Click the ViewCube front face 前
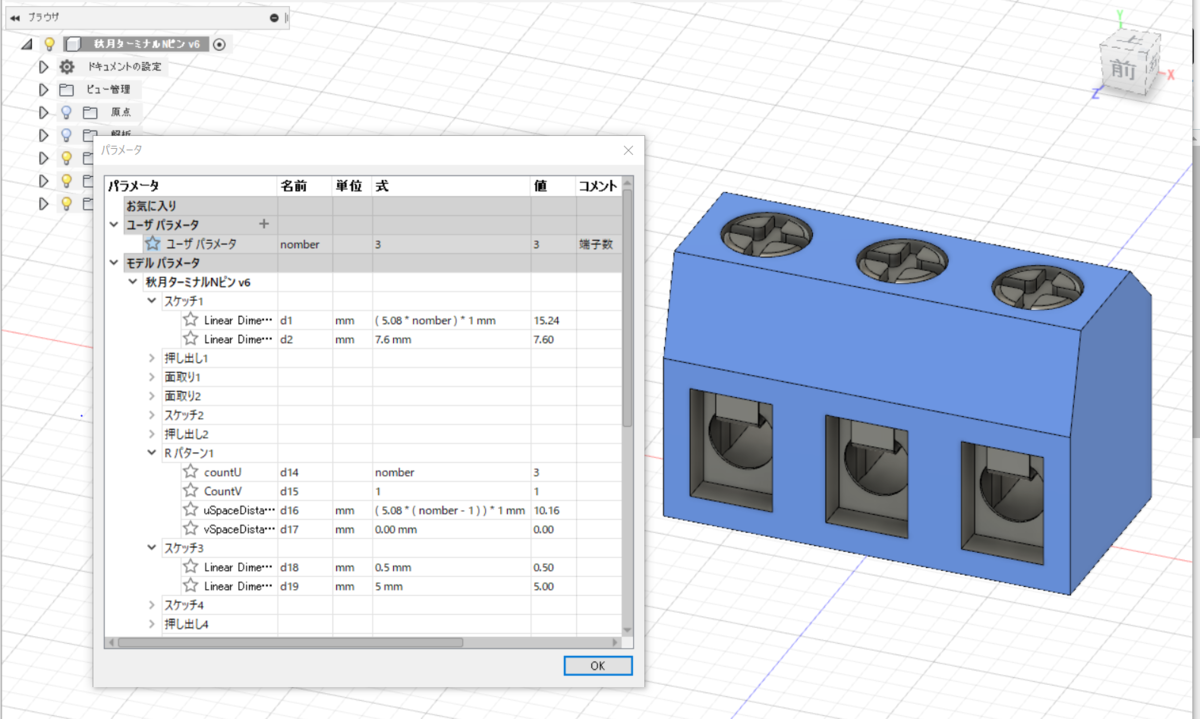The height and width of the screenshot is (719, 1200). pyautogui.click(x=1121, y=68)
